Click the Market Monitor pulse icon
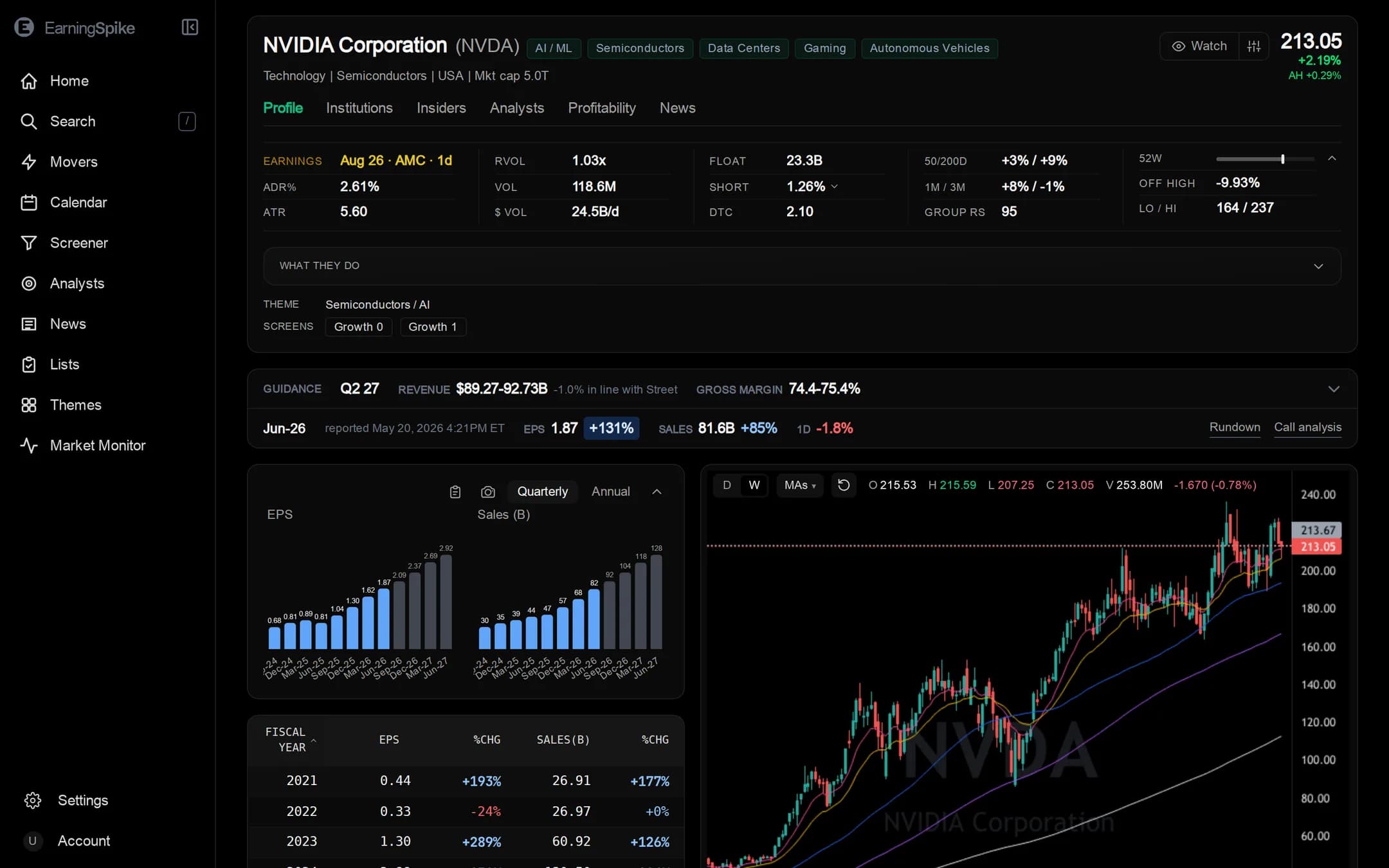 coord(29,446)
